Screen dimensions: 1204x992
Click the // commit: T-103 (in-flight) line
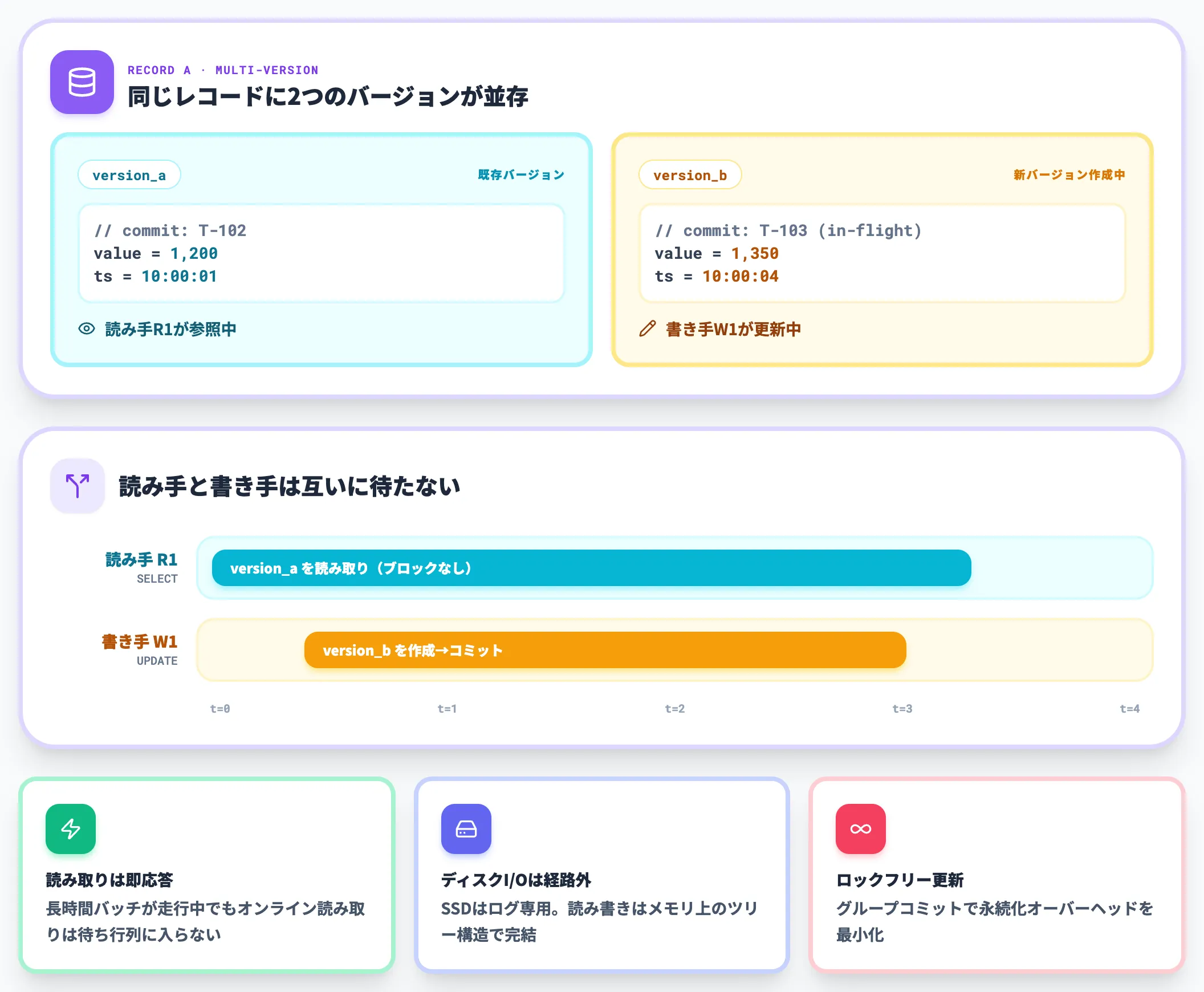click(x=788, y=230)
